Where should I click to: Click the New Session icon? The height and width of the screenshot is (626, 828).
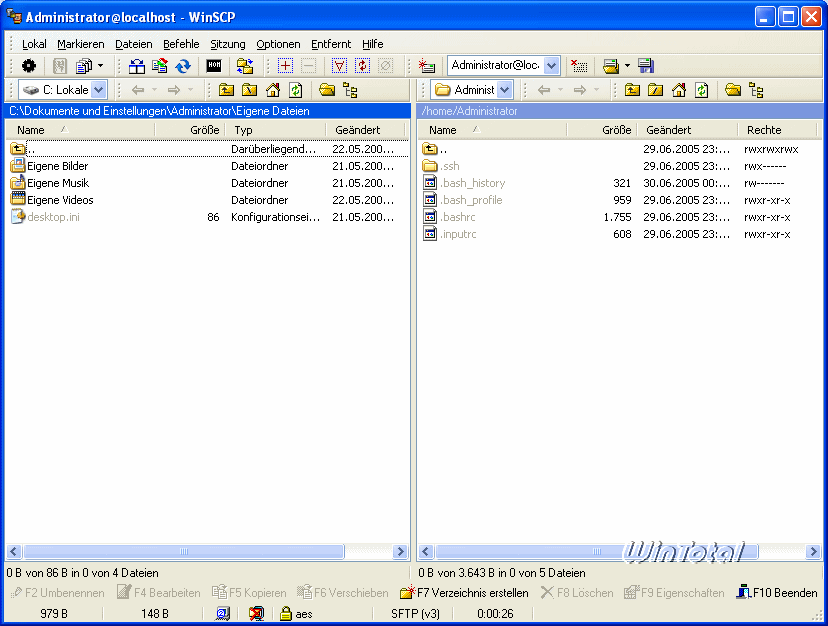click(427, 66)
